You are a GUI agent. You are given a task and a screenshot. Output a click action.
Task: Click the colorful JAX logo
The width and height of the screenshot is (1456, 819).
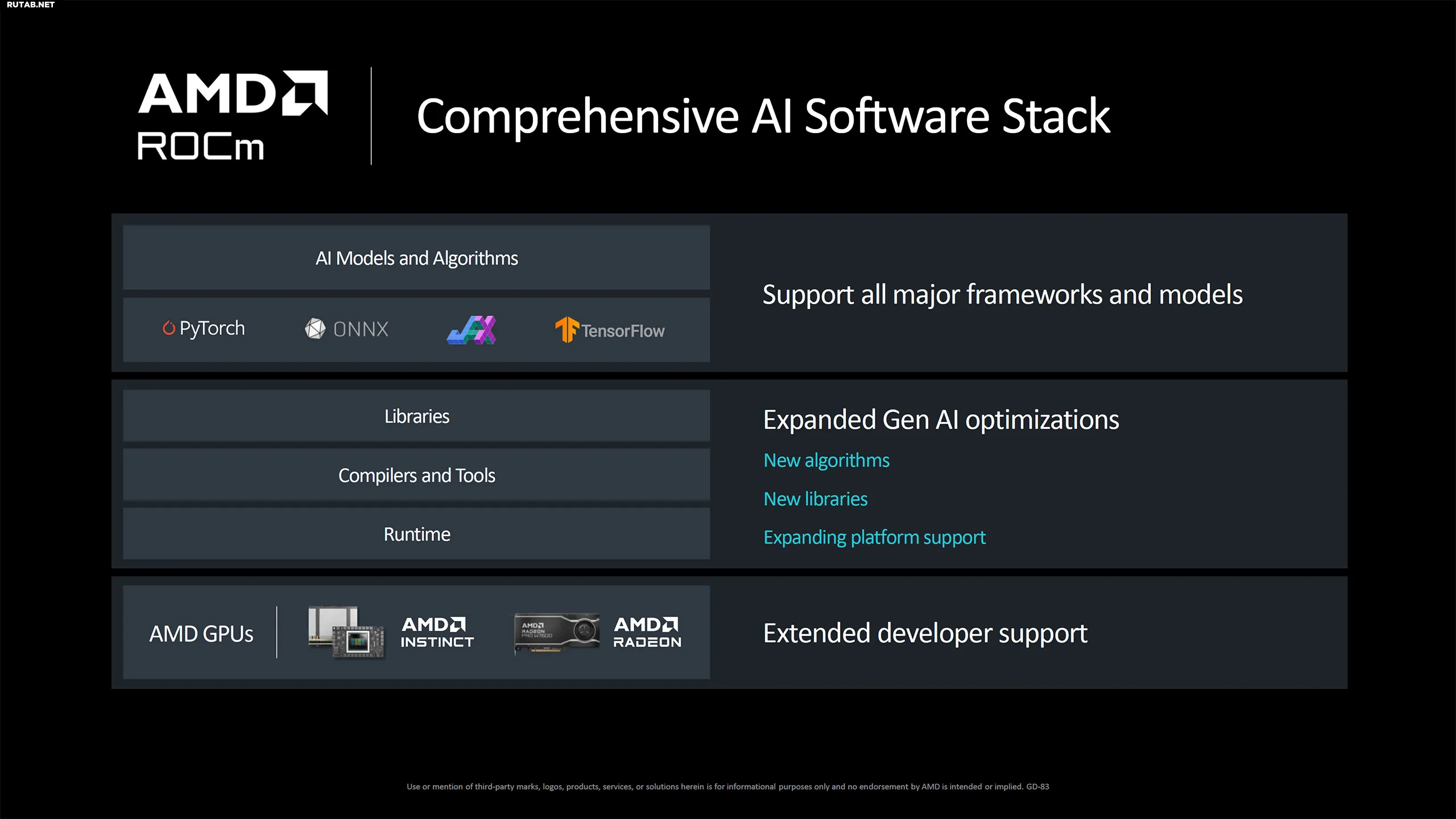coord(471,330)
